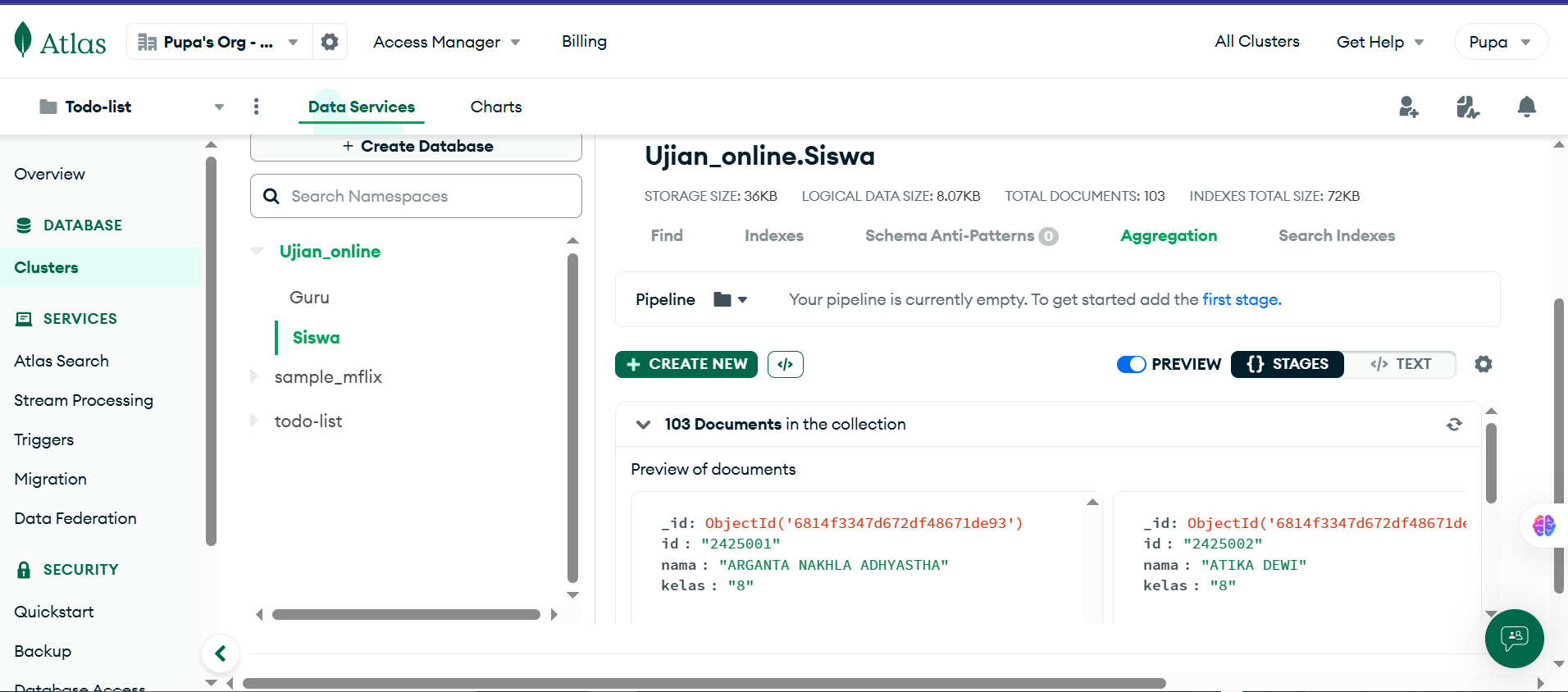Collapse the left sidebar with arrow

pyautogui.click(x=220, y=653)
